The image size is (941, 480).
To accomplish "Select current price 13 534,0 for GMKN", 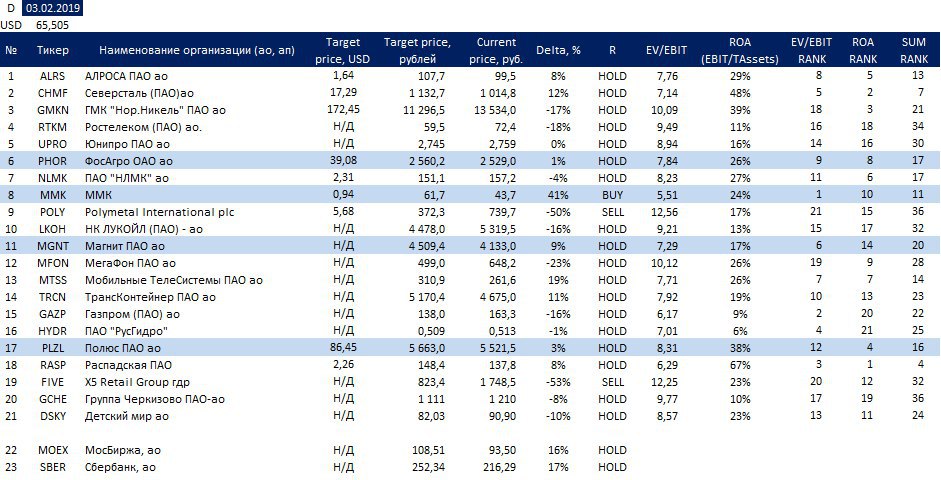I will pos(495,110).
